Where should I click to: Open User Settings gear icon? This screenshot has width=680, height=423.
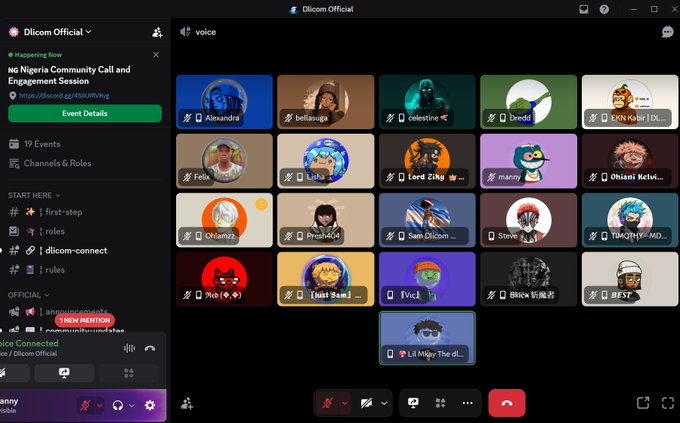pos(150,405)
